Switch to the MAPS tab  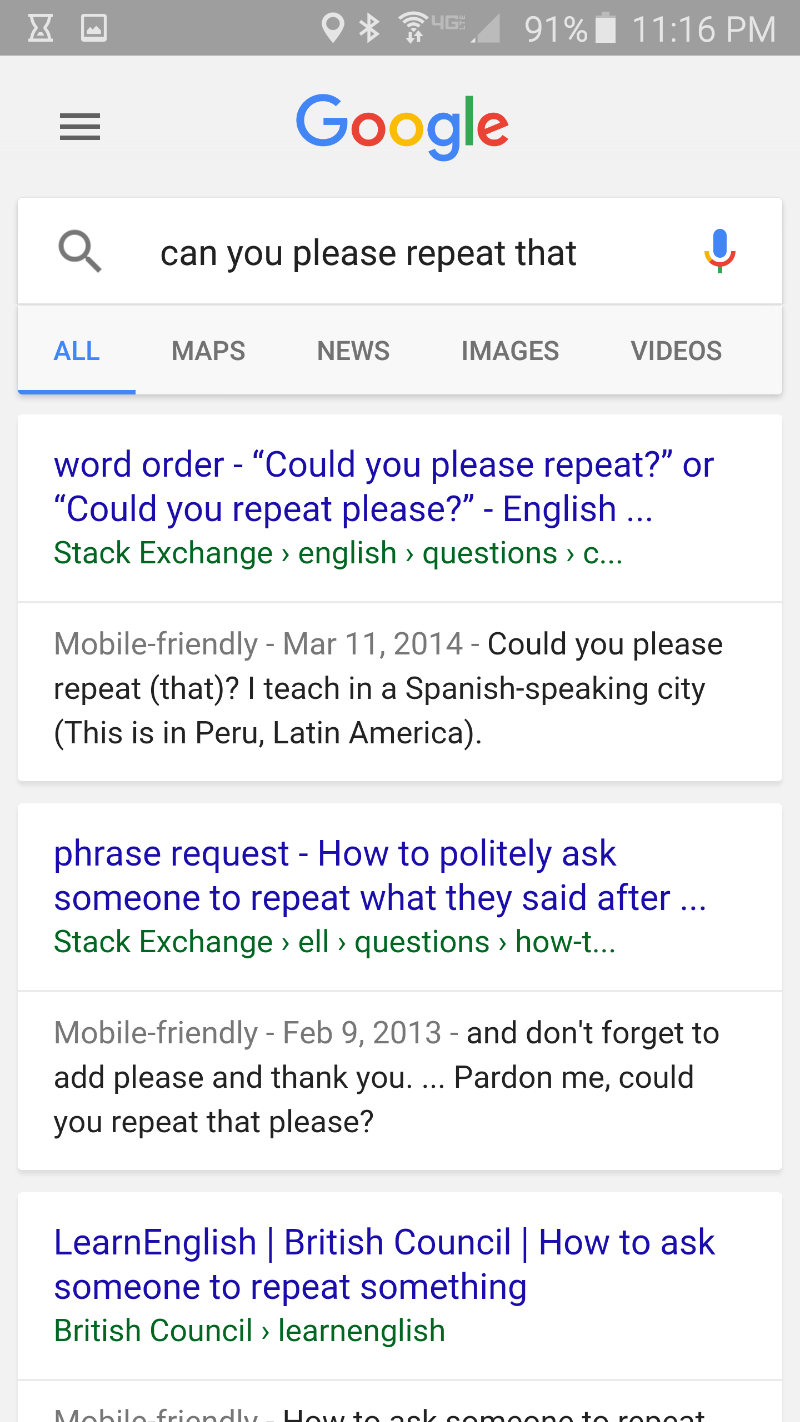point(208,351)
